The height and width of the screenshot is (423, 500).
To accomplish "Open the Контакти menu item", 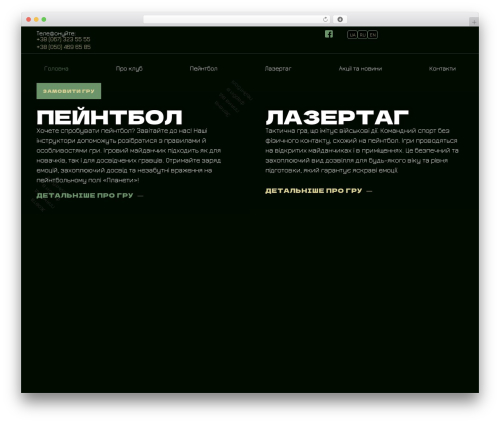I will click(442, 69).
